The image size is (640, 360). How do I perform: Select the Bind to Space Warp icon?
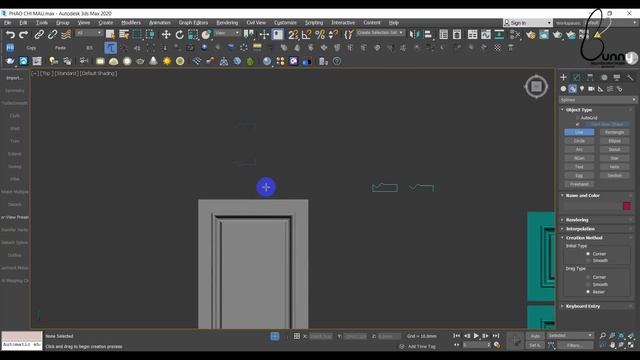coord(66,35)
